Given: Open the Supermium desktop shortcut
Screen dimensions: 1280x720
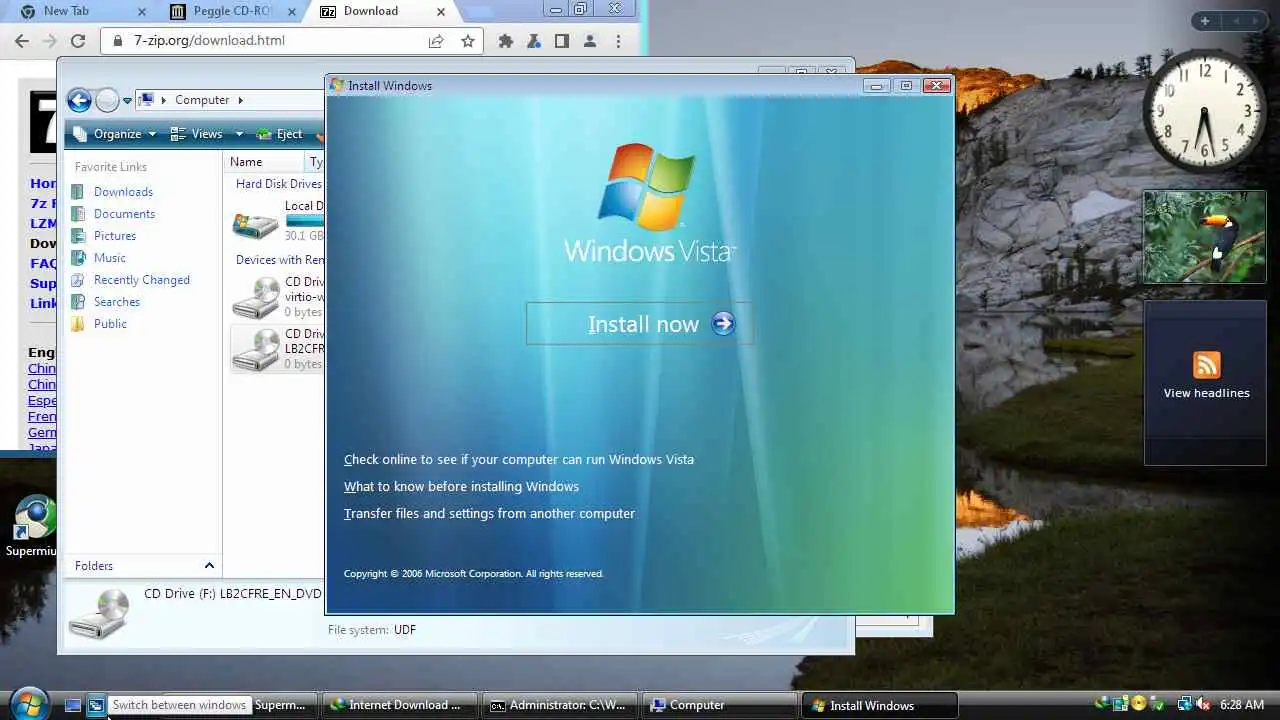Looking at the screenshot, I should [30, 527].
